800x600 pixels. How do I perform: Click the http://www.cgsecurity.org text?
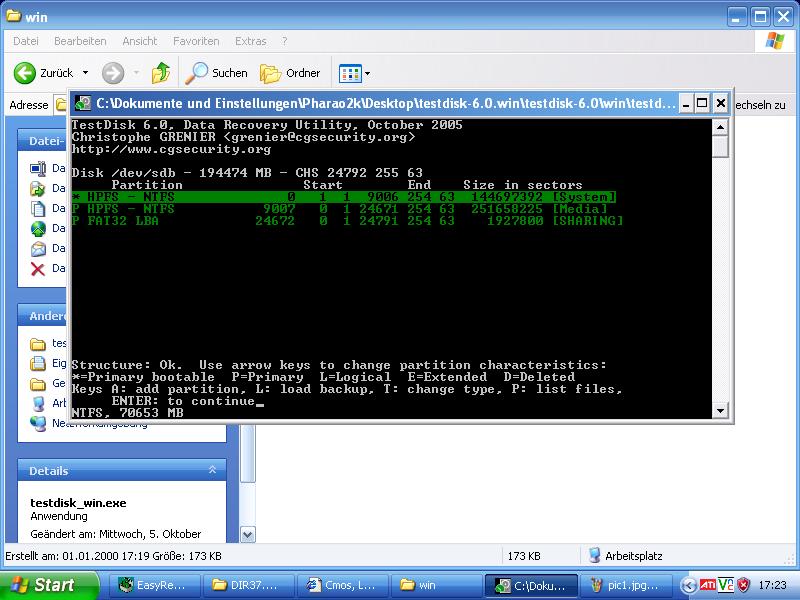click(171, 149)
